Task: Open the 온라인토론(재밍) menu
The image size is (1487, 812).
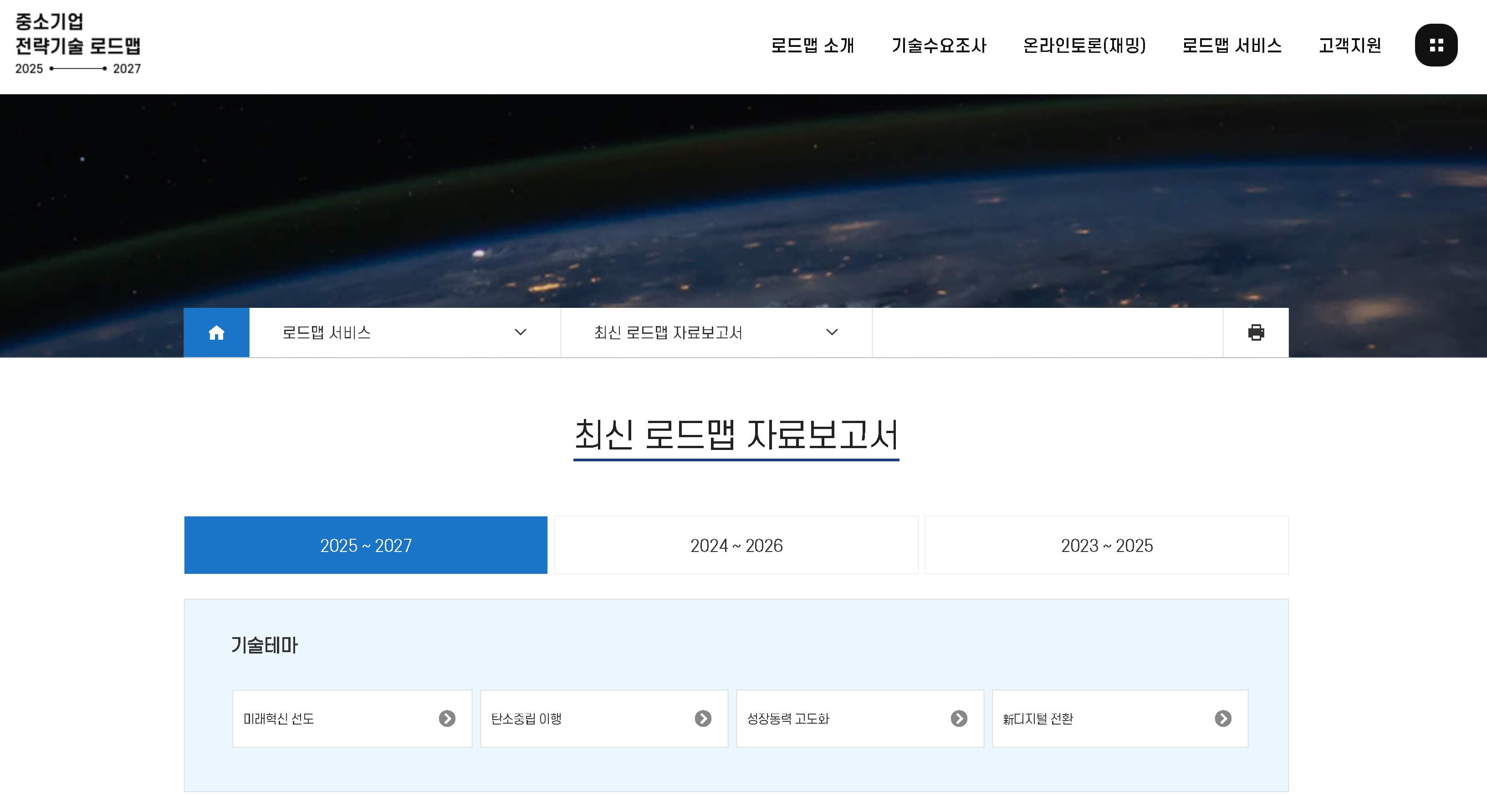Action: point(1084,45)
